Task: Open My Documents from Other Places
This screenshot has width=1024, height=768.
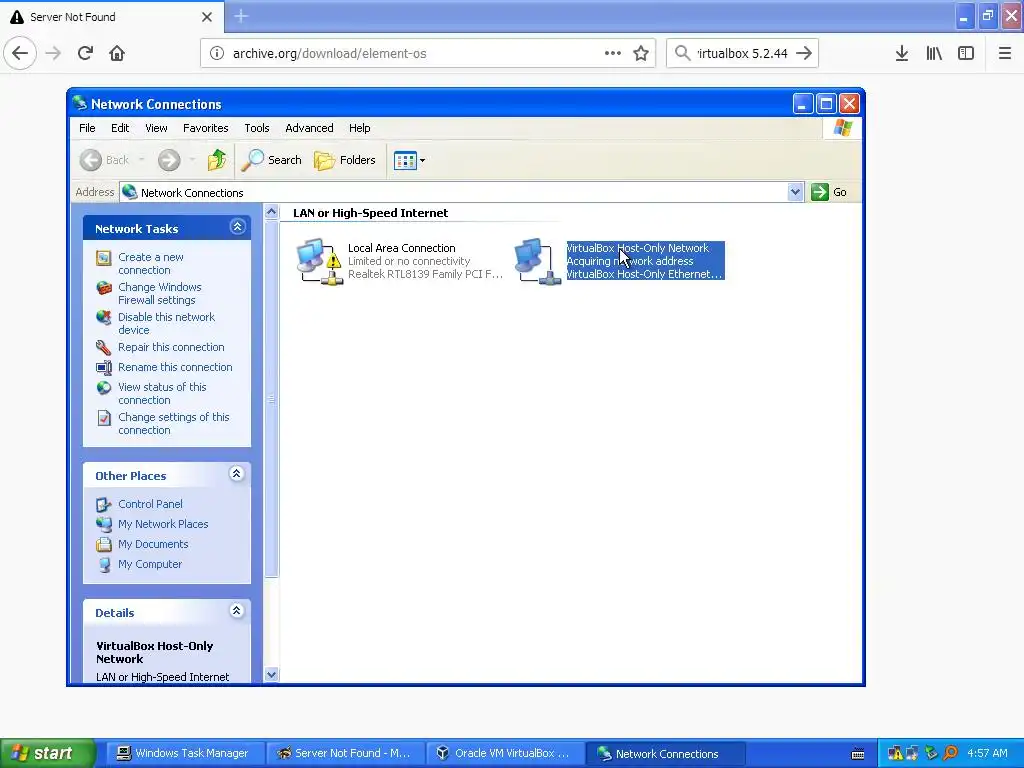Action: [153, 544]
